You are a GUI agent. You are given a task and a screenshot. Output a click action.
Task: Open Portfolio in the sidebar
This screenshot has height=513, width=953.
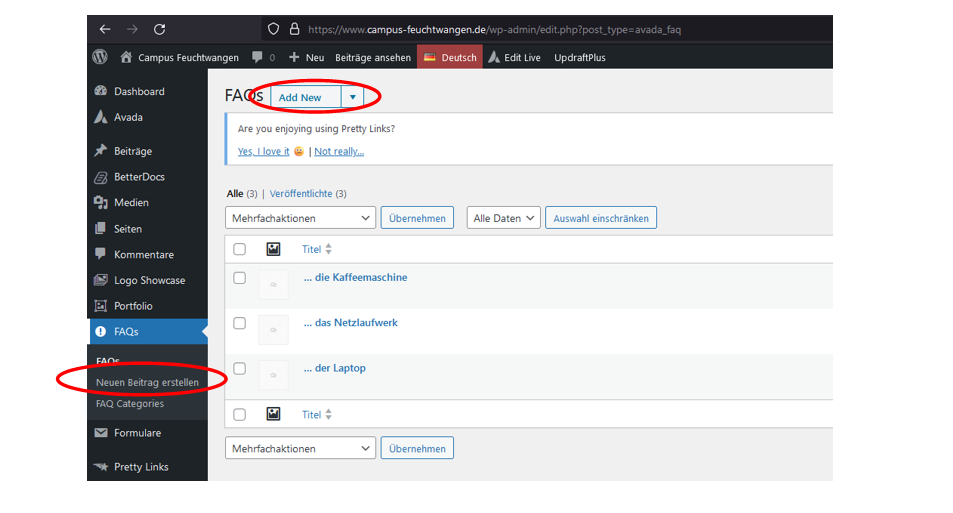point(133,306)
